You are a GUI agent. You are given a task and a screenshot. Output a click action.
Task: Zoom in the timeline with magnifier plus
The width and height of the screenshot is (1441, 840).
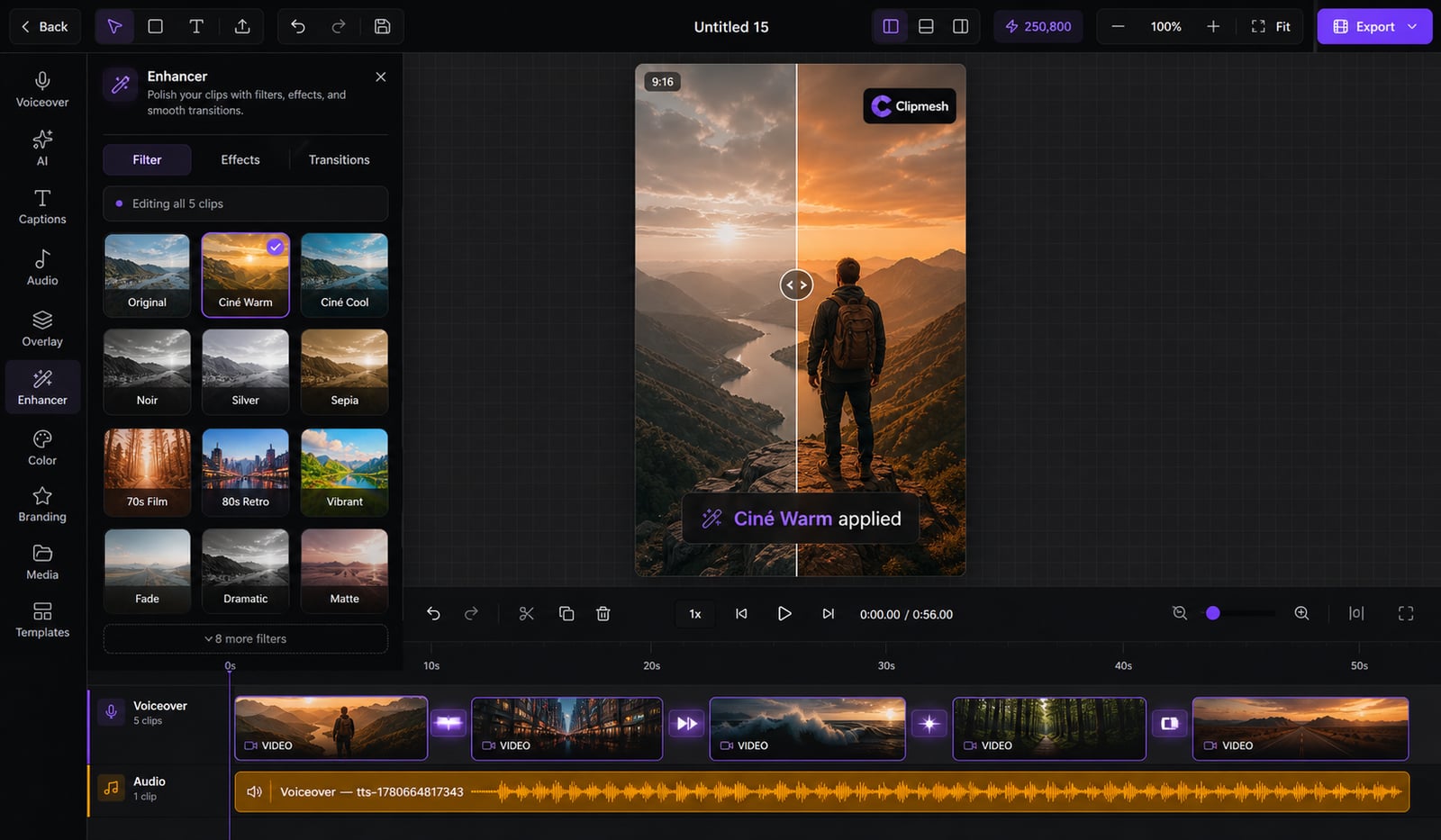[x=1301, y=613]
